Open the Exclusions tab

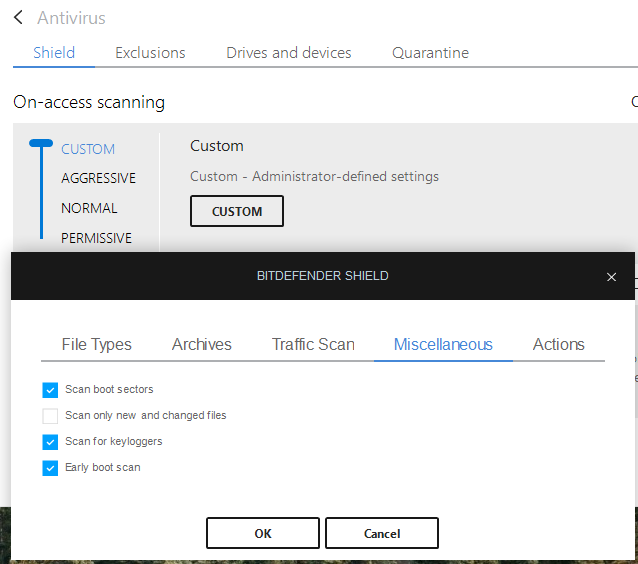pos(150,53)
